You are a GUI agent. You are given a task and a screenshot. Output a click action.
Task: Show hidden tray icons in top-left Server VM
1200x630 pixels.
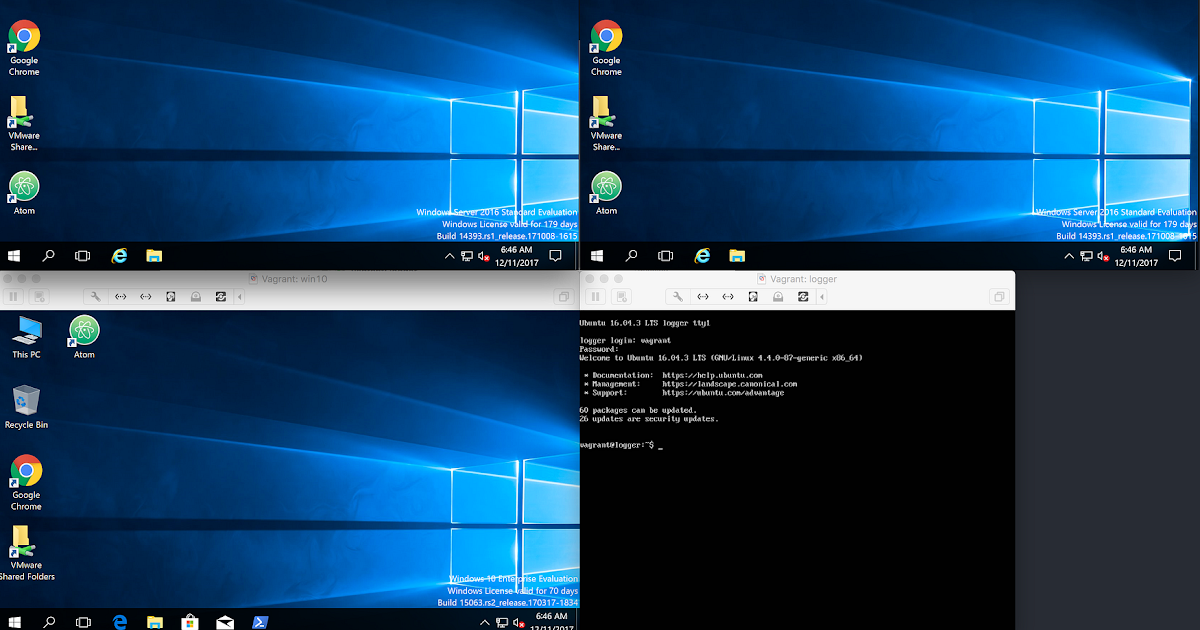tap(450, 257)
